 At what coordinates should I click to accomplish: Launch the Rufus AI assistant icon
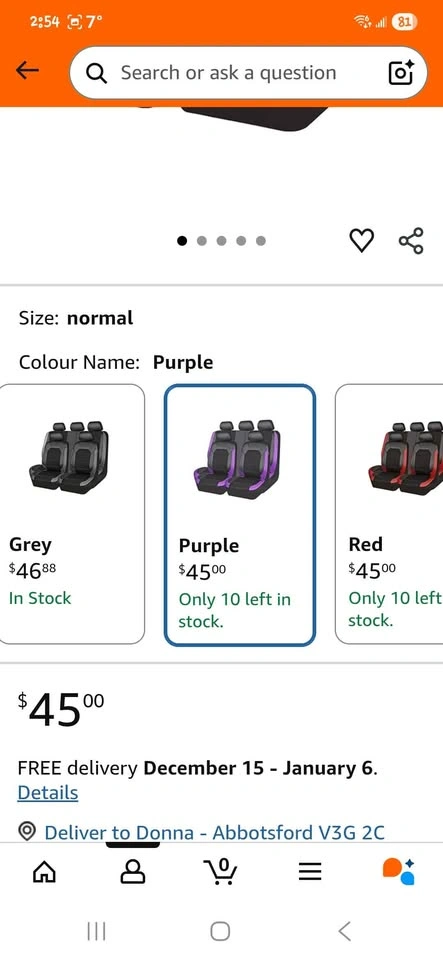399,871
